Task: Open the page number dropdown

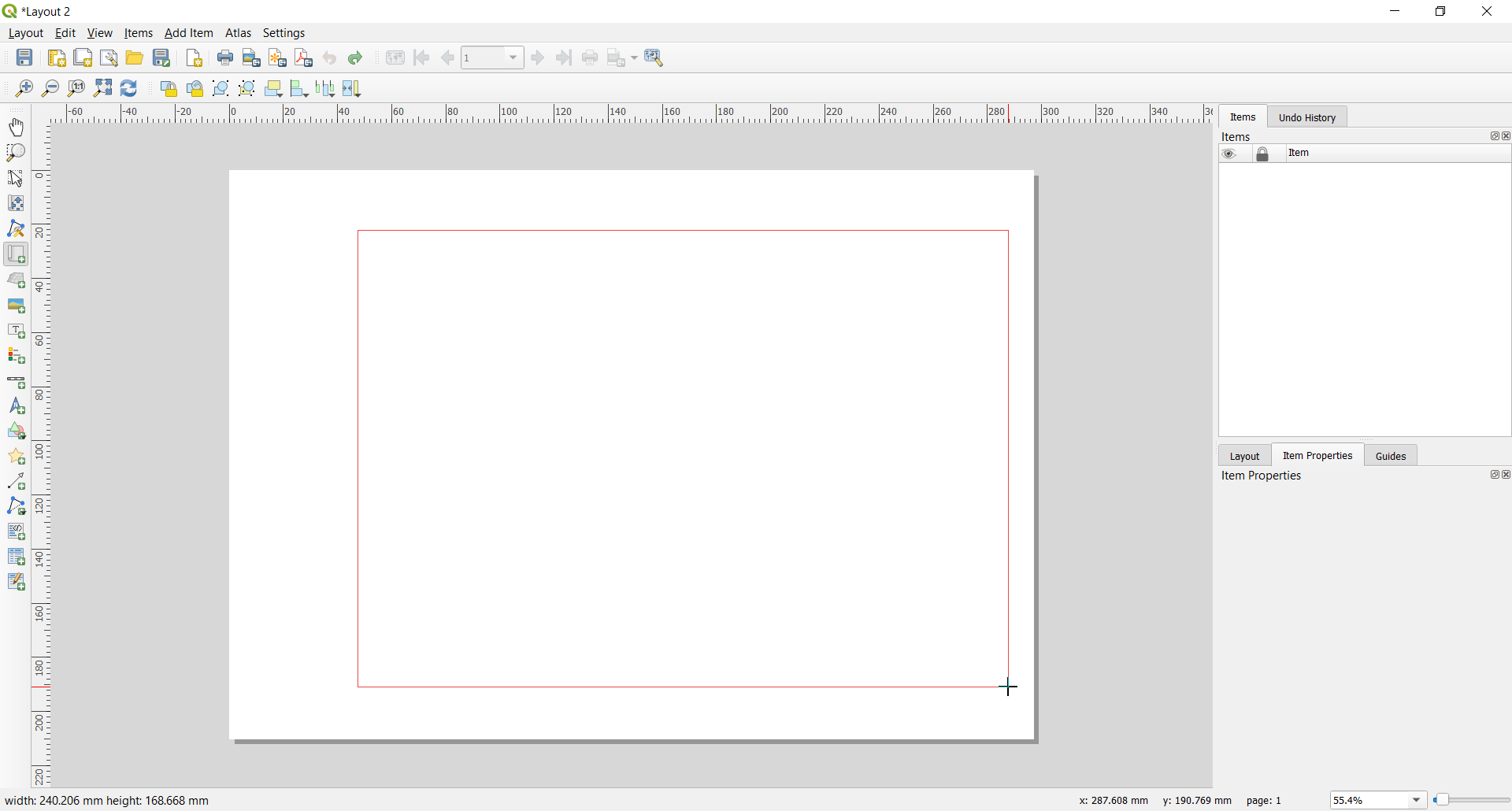Action: (x=513, y=57)
